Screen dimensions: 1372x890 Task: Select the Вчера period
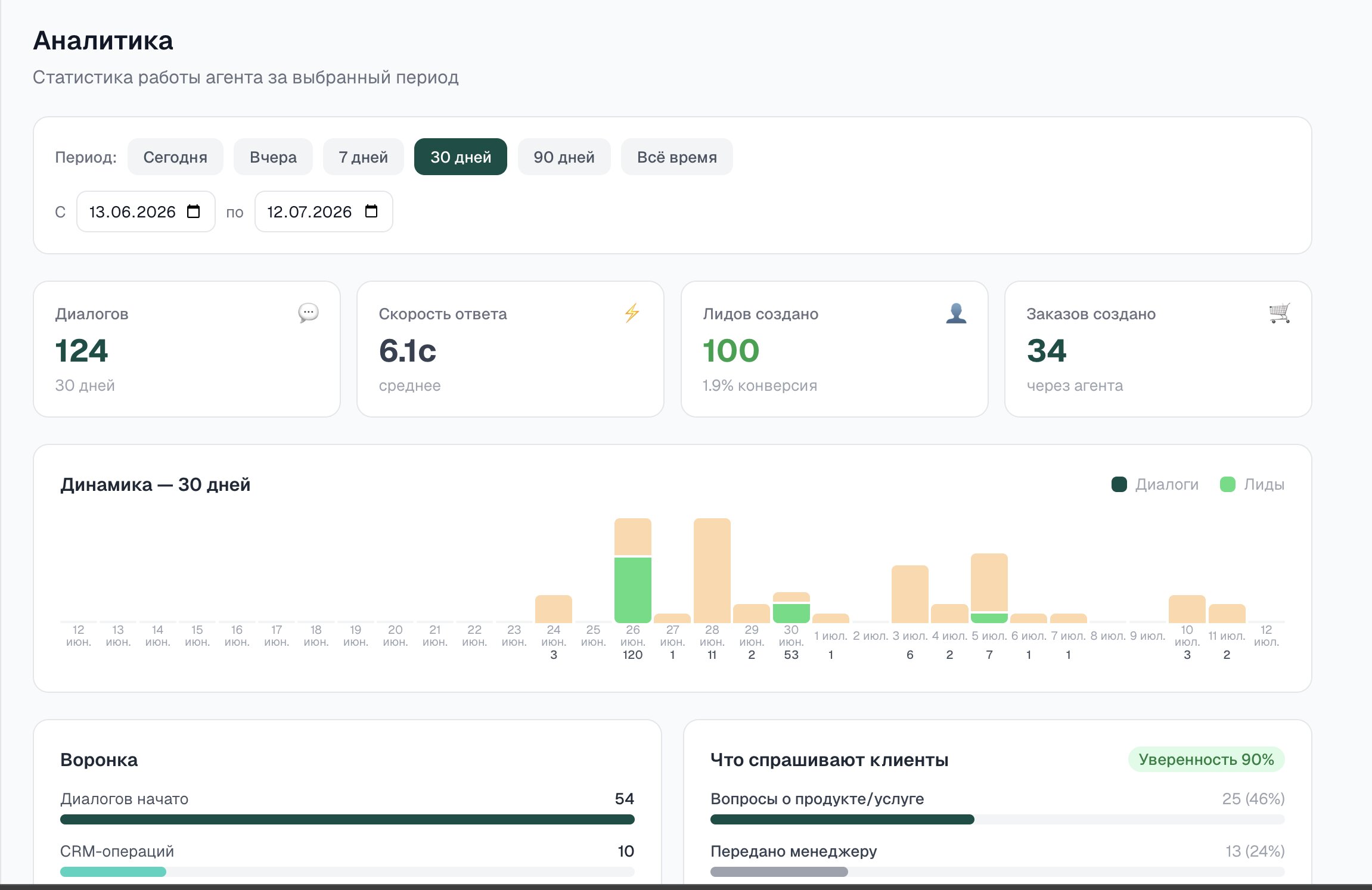(273, 157)
